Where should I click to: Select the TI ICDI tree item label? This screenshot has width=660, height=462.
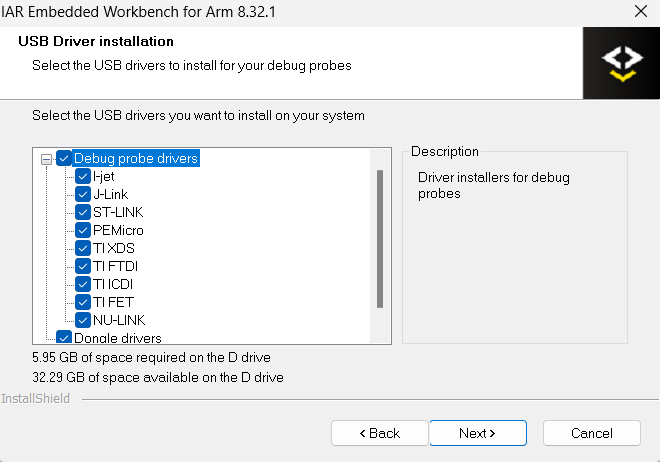[x=113, y=284]
